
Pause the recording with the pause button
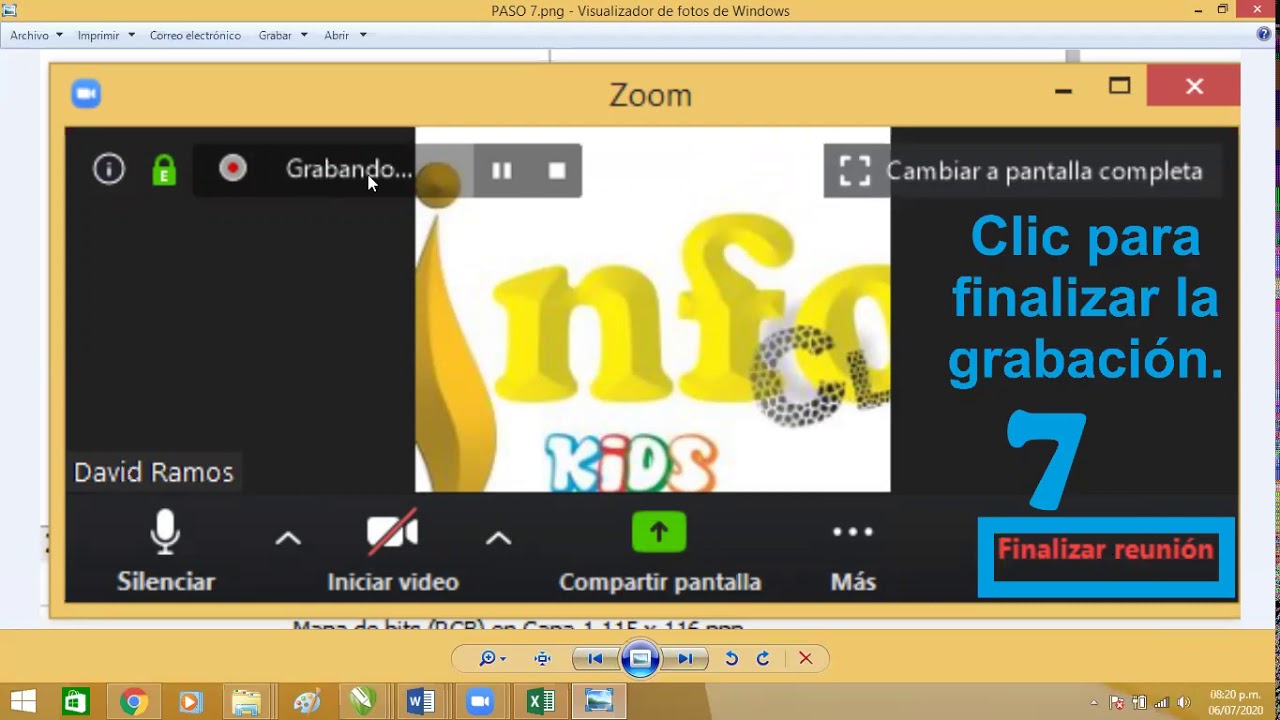coord(502,171)
